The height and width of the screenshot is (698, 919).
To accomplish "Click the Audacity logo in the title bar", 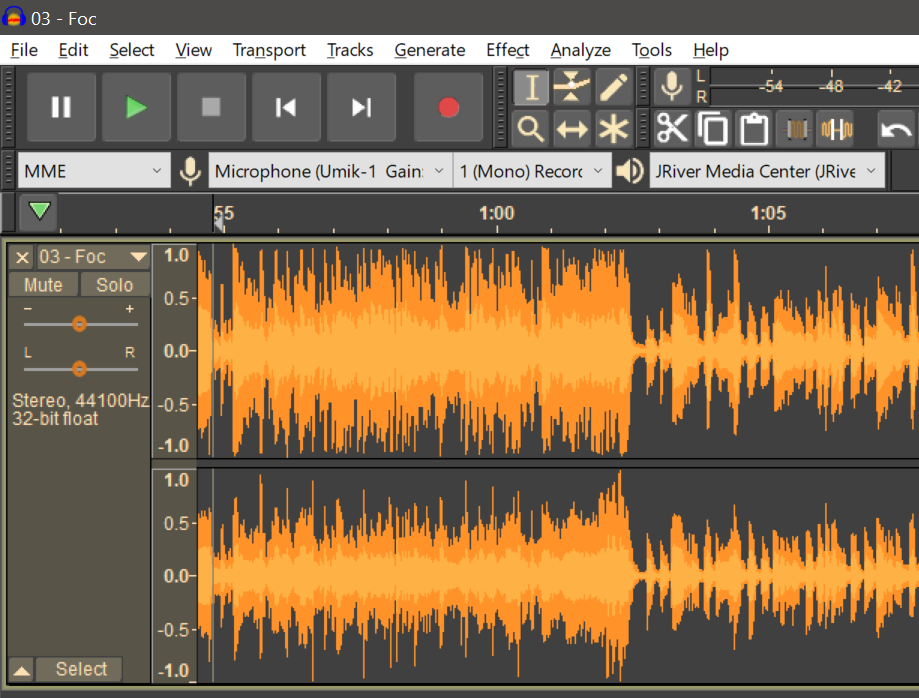I will [13, 17].
